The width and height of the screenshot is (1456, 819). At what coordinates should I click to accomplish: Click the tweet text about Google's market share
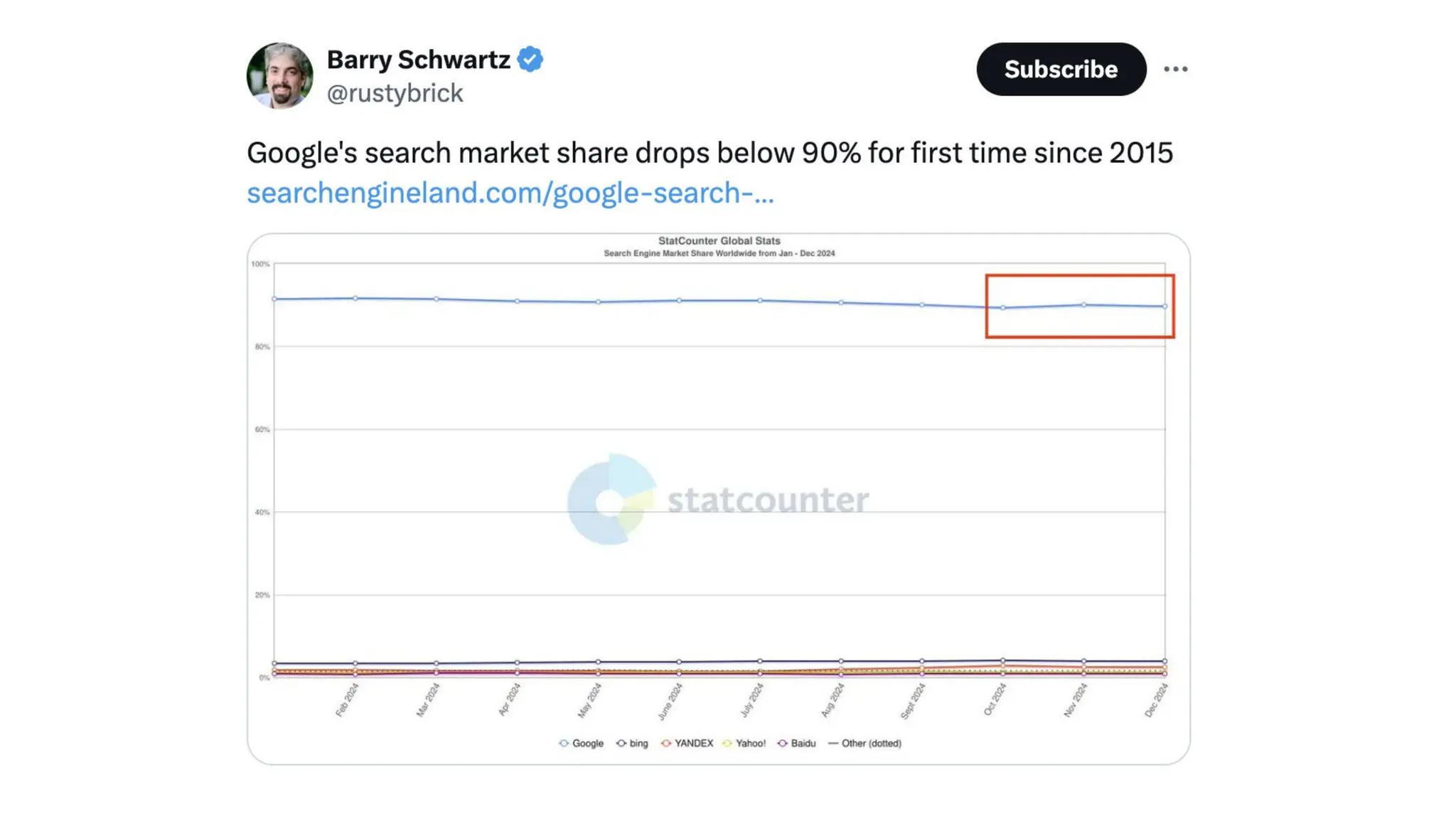(x=709, y=153)
